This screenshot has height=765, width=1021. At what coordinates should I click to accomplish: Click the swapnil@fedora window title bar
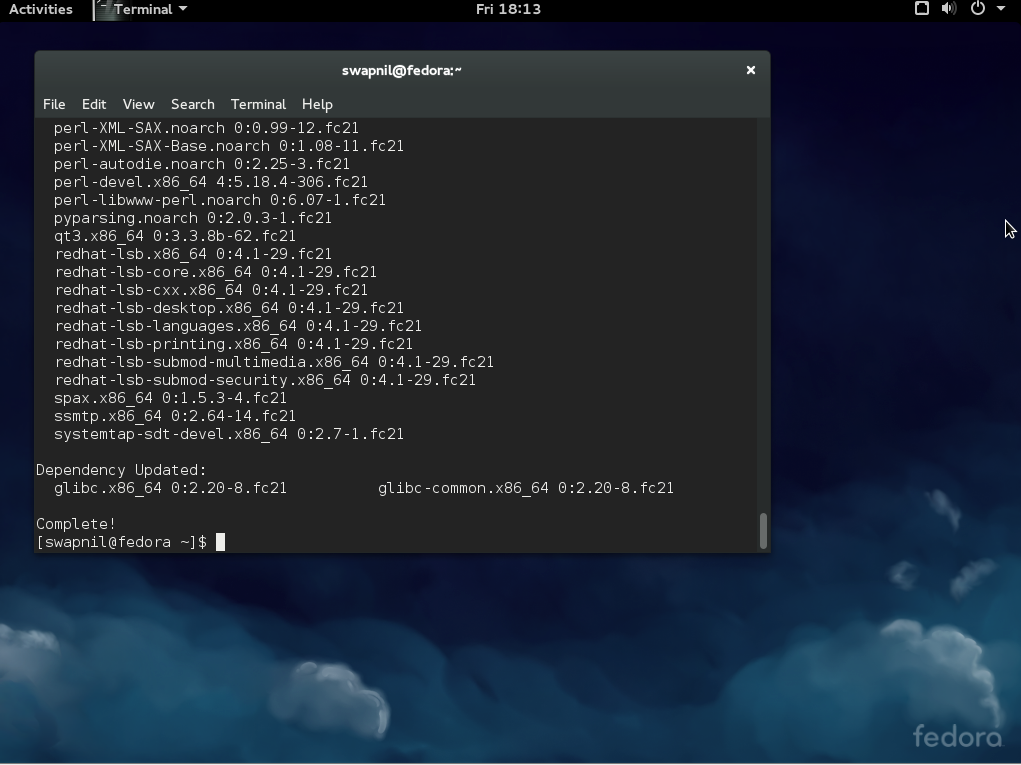coord(402,70)
